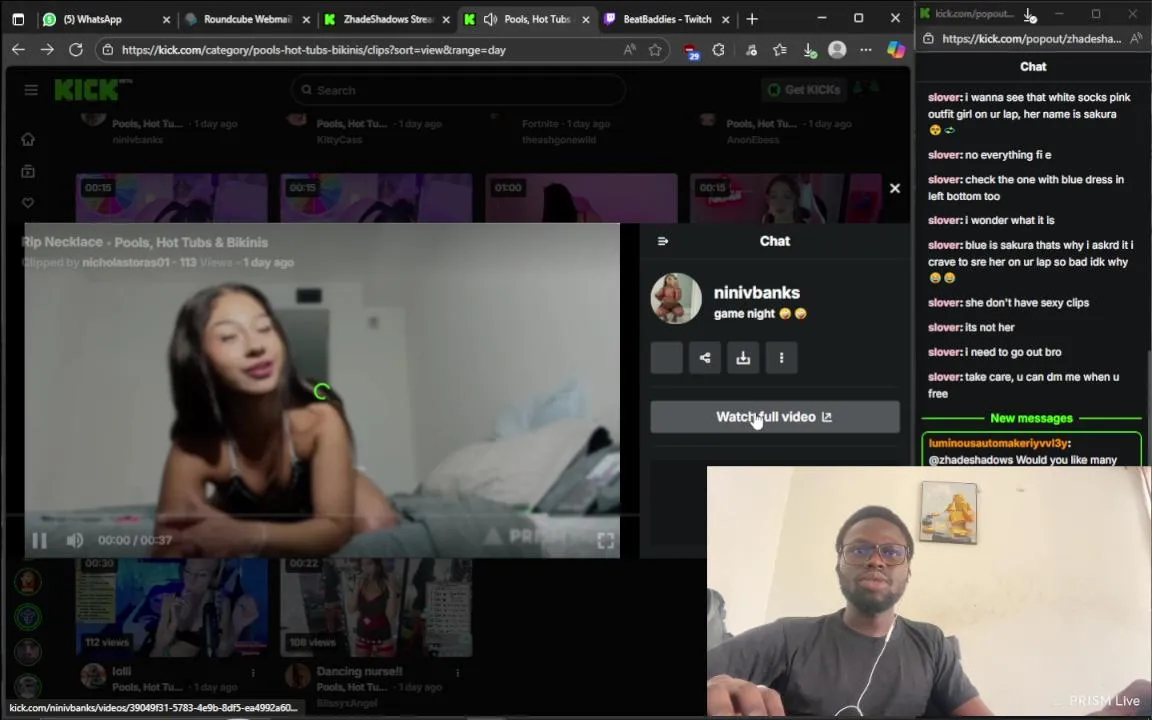
Task: Open the browser downloads icon
Action: coord(809,50)
